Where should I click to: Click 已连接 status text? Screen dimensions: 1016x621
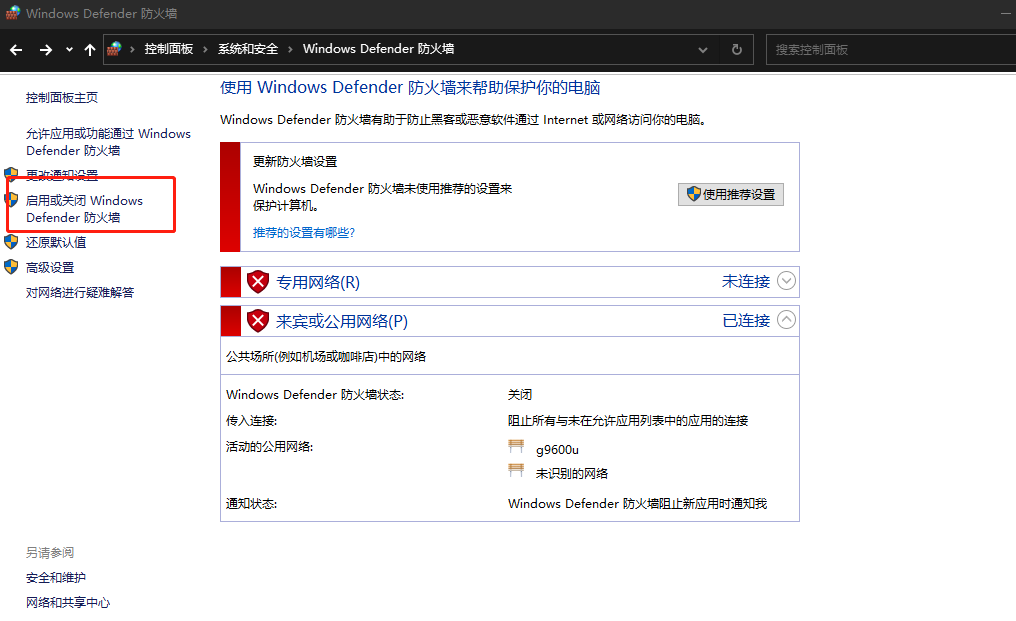coord(746,320)
